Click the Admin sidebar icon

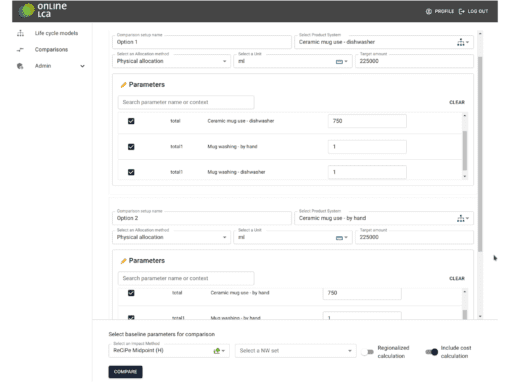point(20,66)
